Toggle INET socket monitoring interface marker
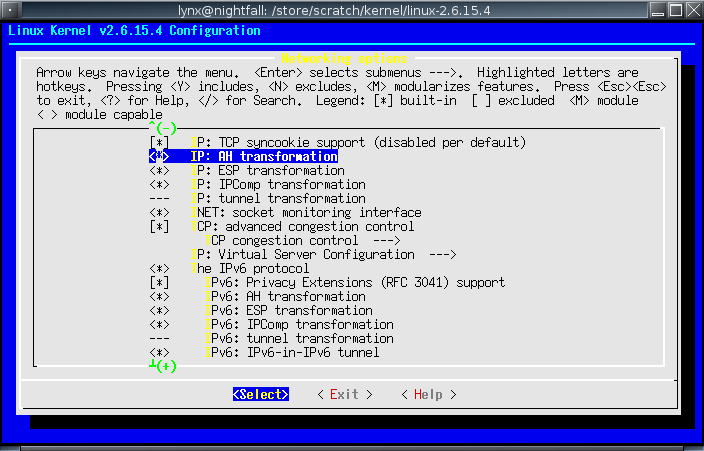The image size is (704, 451). 159,213
